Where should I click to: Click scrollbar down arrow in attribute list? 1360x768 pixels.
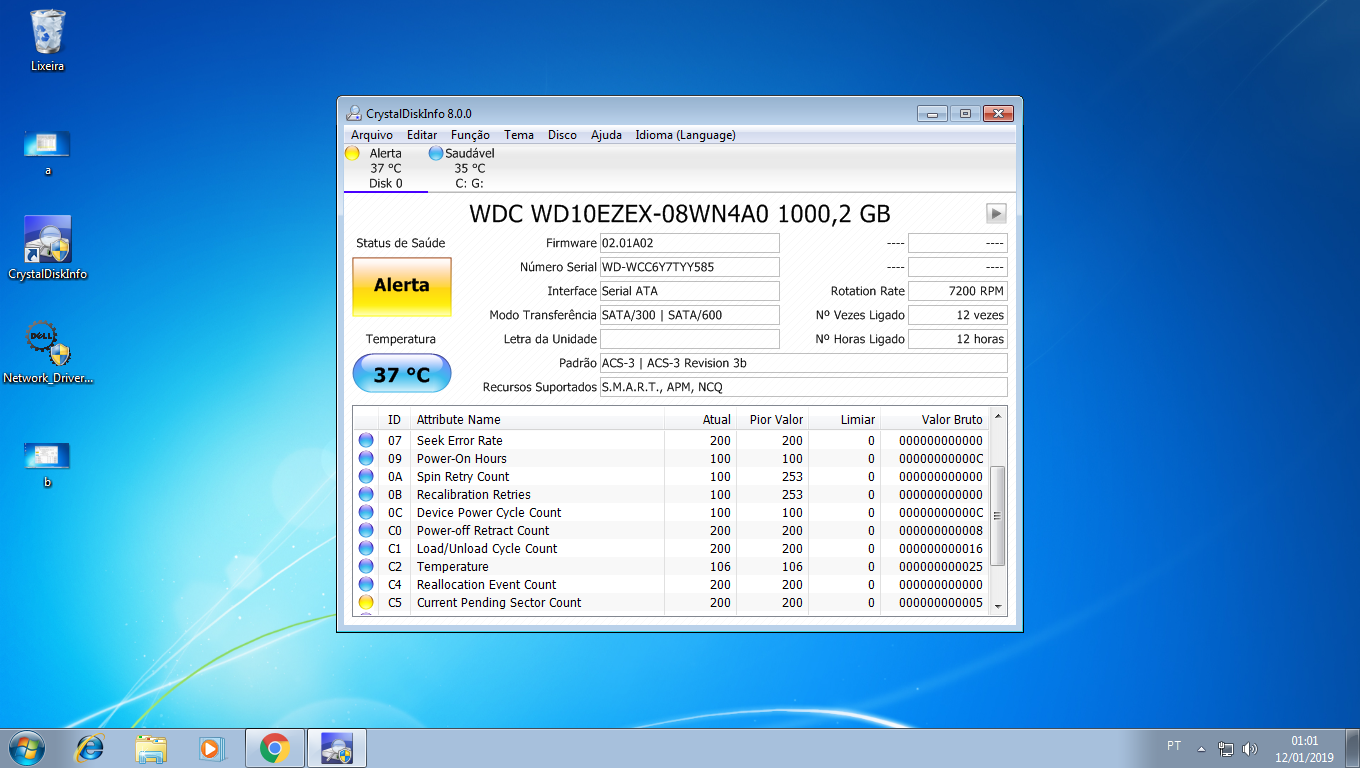click(x=997, y=605)
